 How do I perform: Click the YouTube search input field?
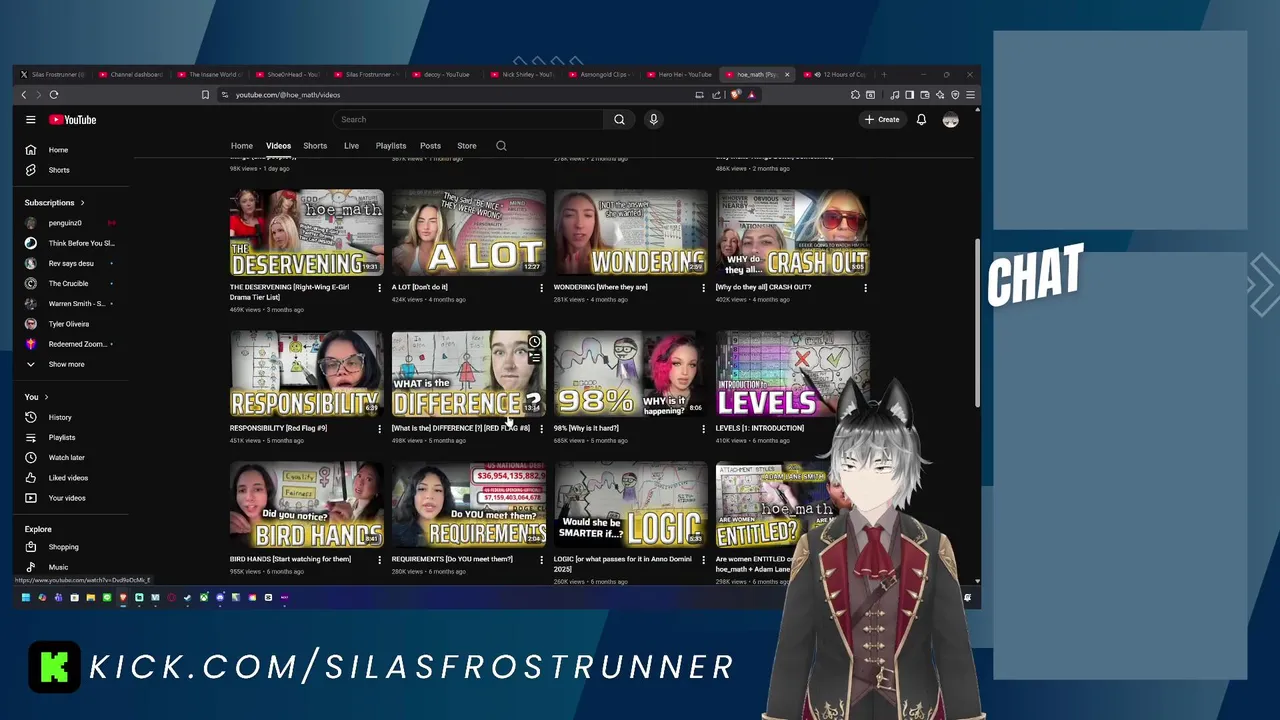[468, 120]
